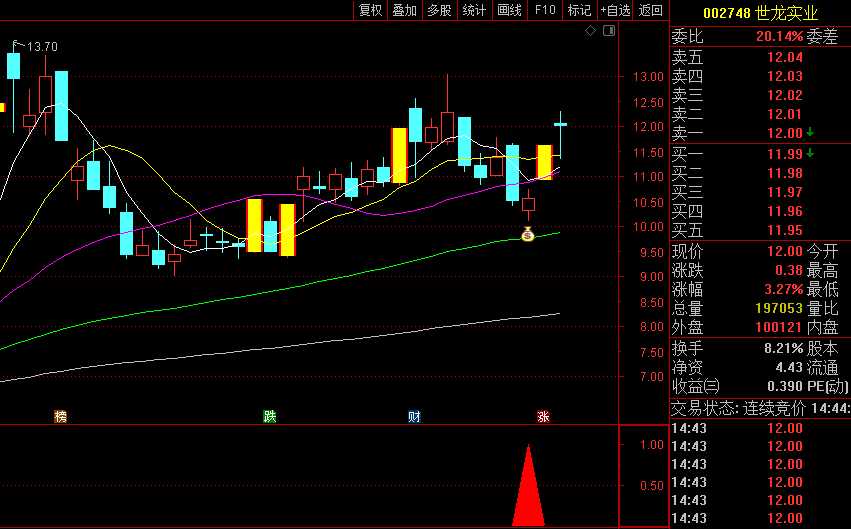
Task: Select the 卖一 price 12.00
Action: [x=785, y=133]
